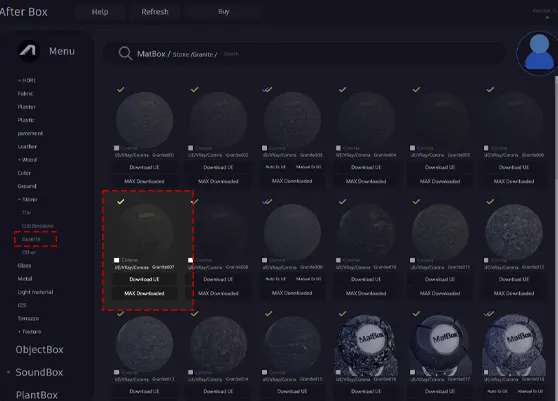Click Refresh in the top bar
Image resolution: width=558 pixels, height=401 pixels.
(x=155, y=12)
